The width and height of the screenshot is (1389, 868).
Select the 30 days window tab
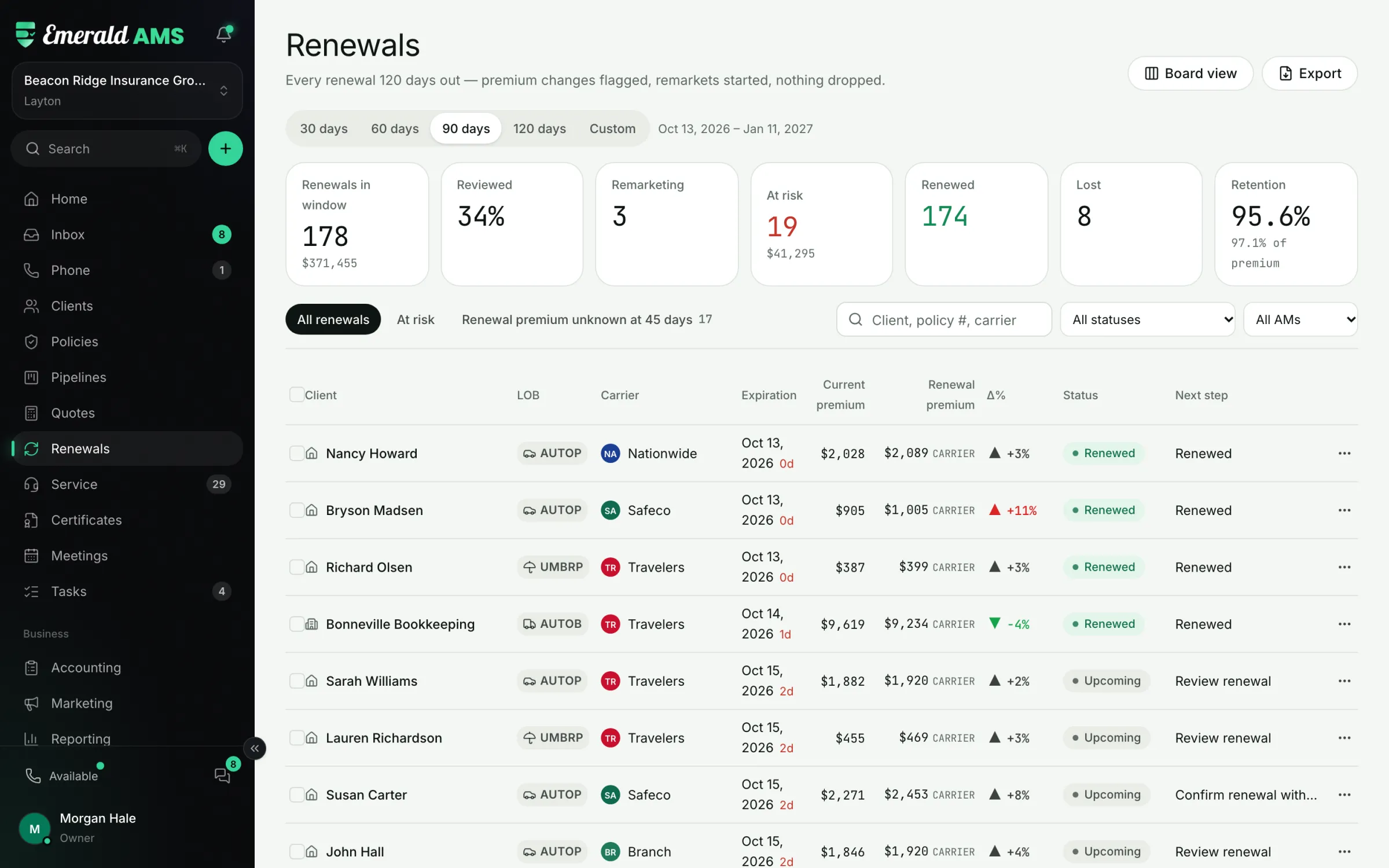[x=324, y=128]
